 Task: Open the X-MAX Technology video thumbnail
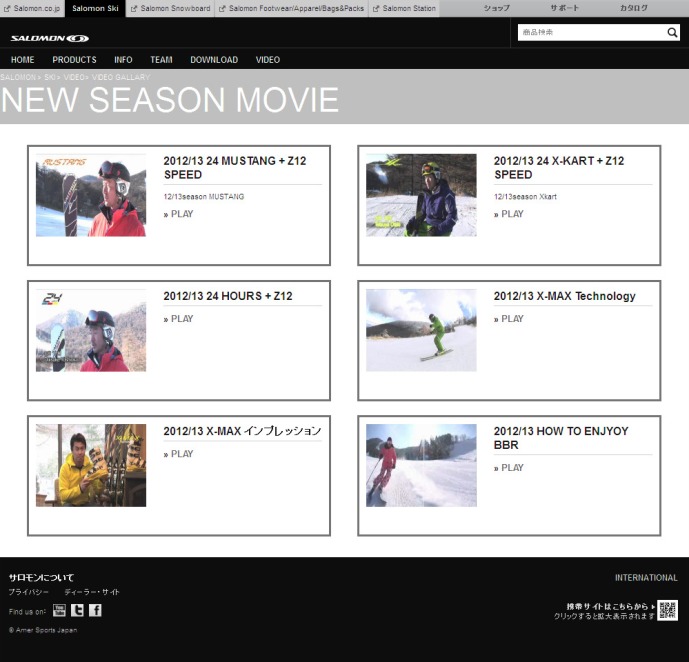(421, 330)
